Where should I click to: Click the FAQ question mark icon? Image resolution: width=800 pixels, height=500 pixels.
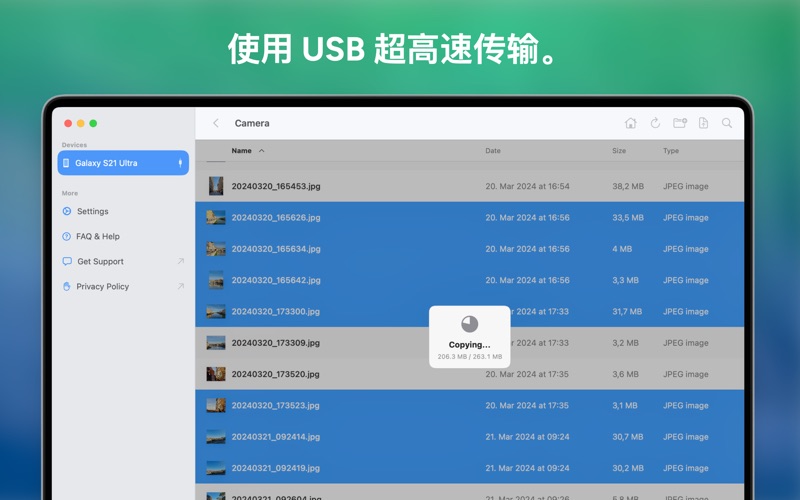[x=66, y=236]
